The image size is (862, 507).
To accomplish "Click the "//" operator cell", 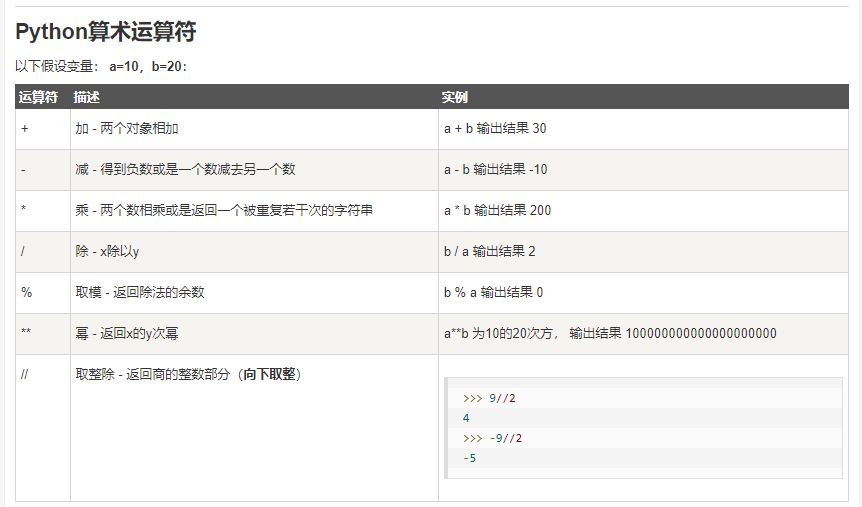I will pos(43,428).
